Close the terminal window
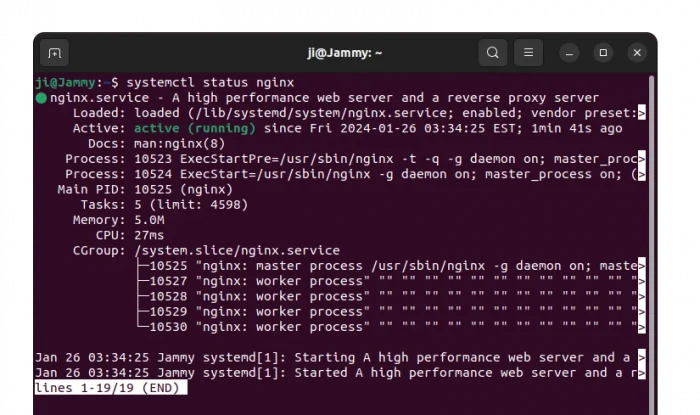700x415 pixels. [637, 53]
